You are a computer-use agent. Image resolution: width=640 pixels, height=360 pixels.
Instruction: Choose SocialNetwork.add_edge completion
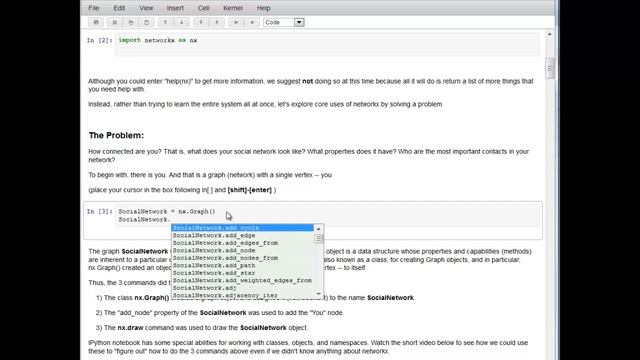coord(242,236)
